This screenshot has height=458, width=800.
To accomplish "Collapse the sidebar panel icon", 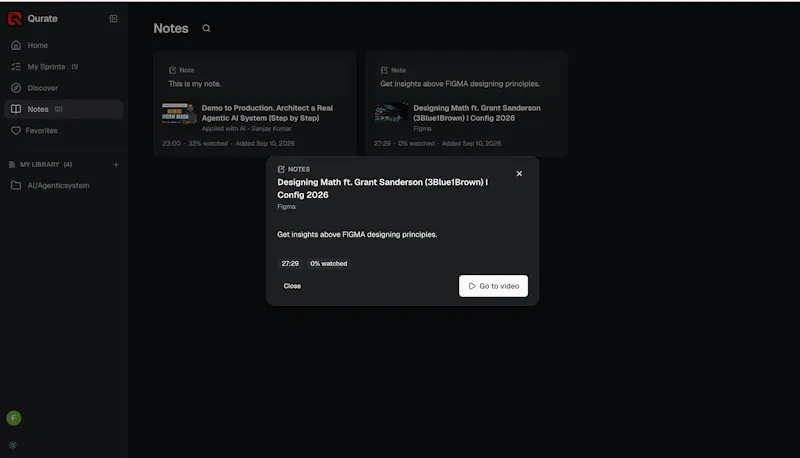I will coord(113,19).
